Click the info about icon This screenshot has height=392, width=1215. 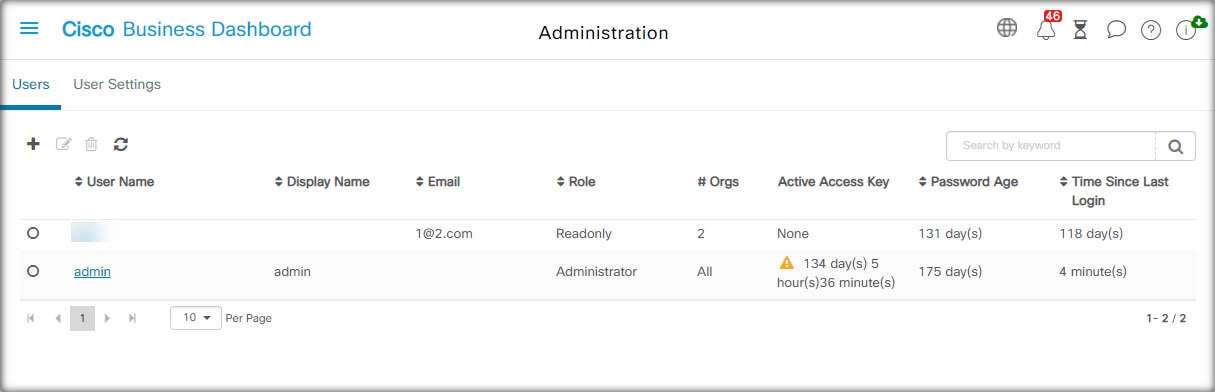(1186, 30)
